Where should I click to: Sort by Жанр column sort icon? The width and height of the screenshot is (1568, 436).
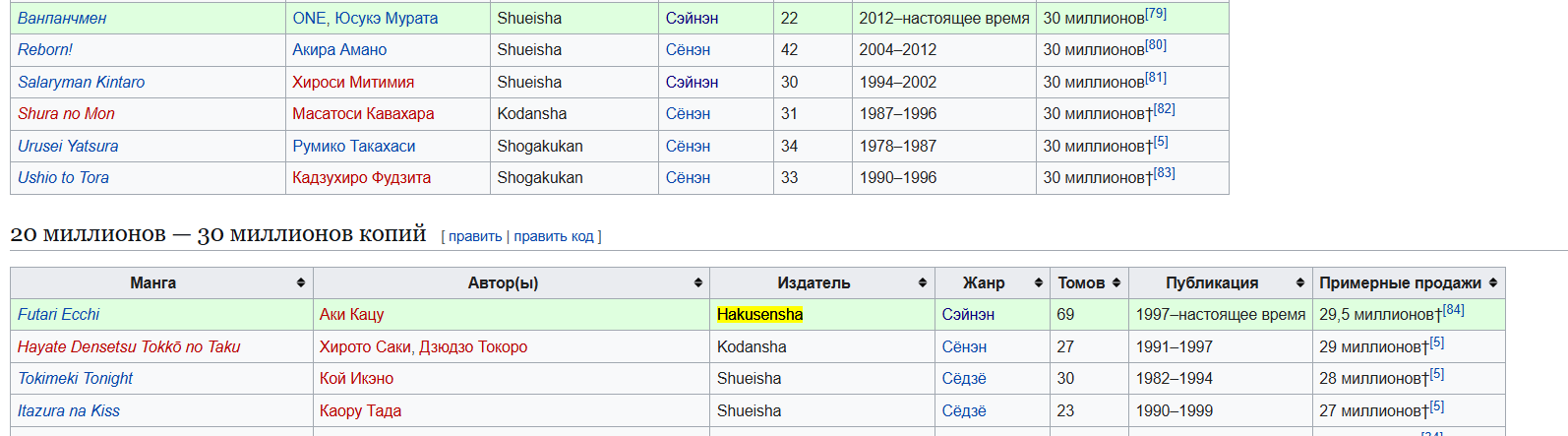(x=1039, y=283)
